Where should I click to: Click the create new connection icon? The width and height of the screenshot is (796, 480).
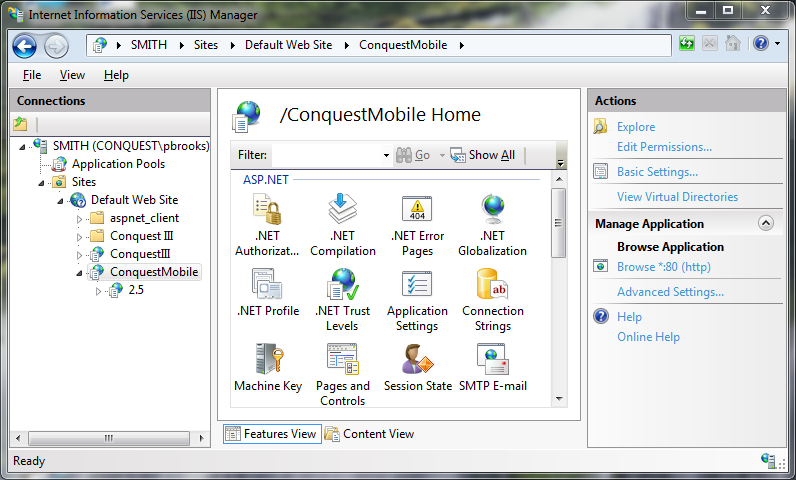click(20, 123)
